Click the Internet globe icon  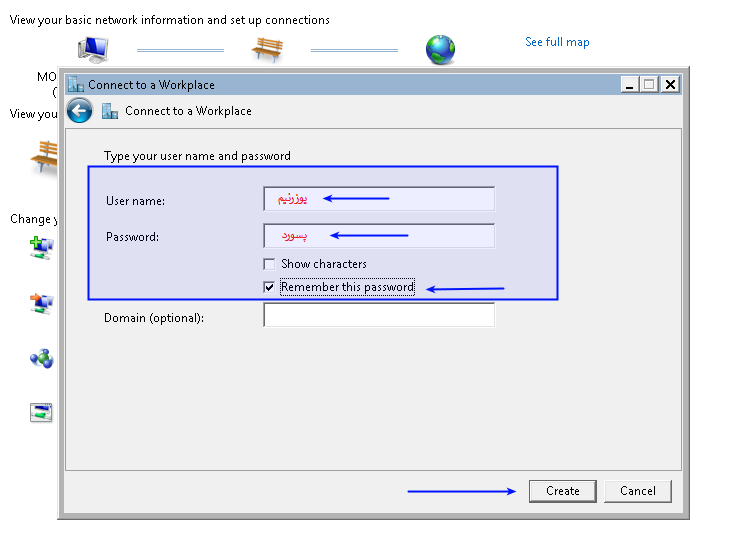pos(440,49)
